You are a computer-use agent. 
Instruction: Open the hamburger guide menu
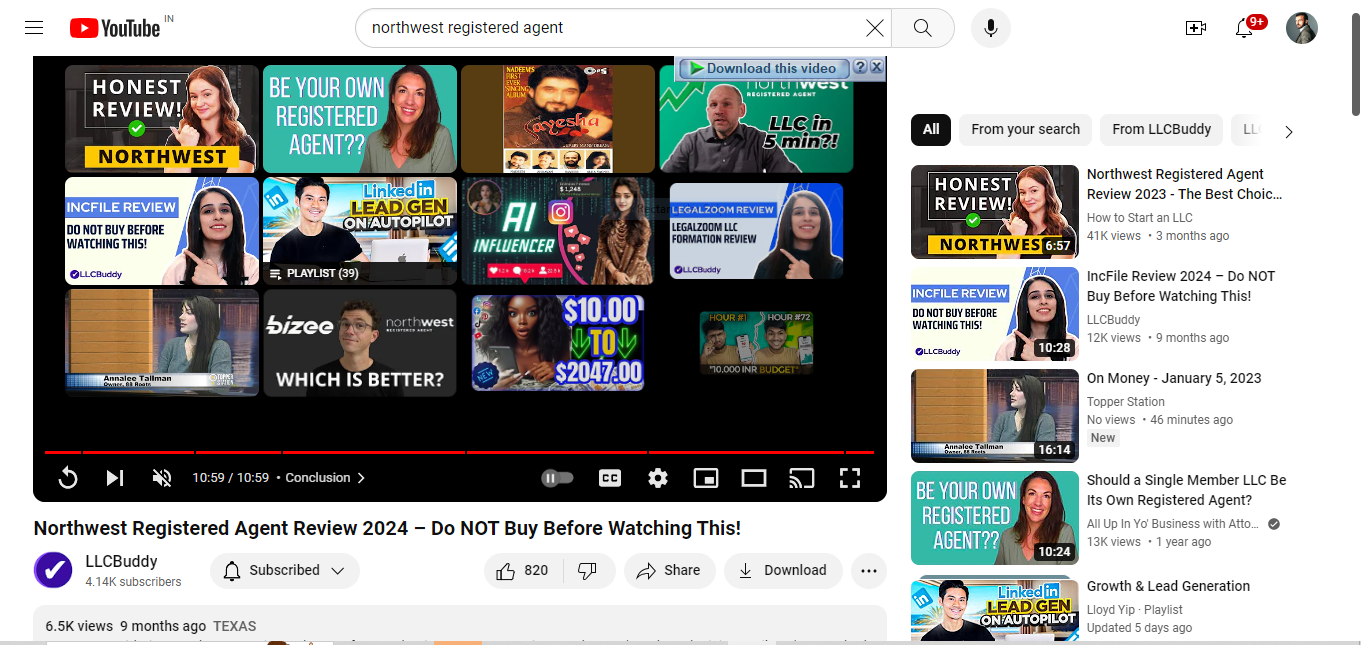coord(34,28)
